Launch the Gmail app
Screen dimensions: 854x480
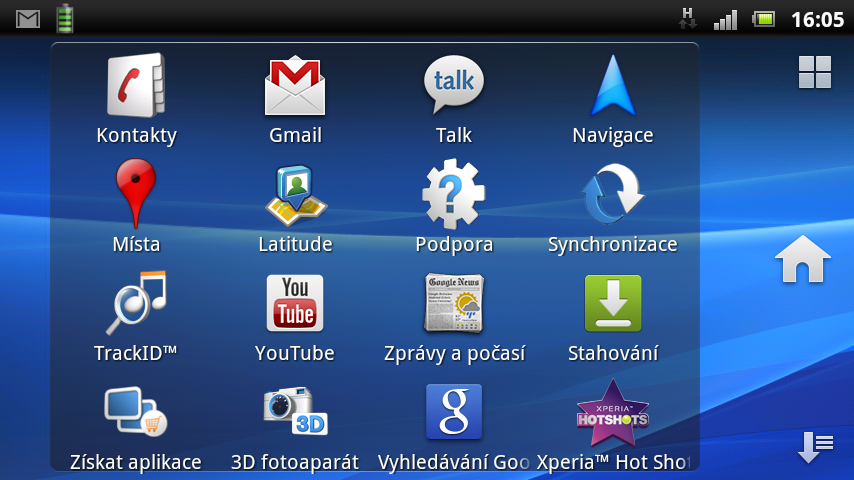click(295, 99)
